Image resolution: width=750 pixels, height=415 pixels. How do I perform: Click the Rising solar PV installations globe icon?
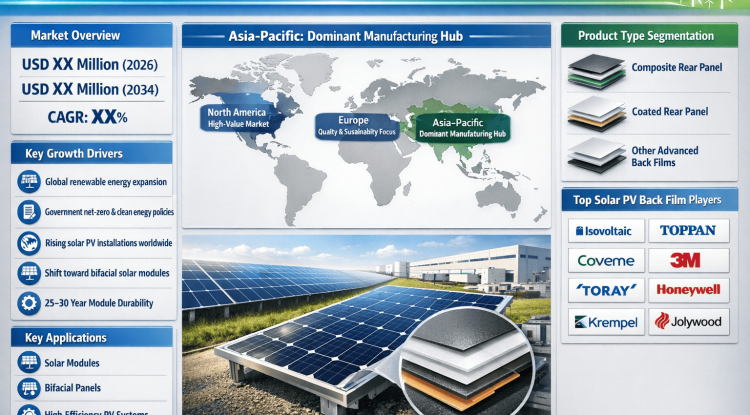(29, 243)
